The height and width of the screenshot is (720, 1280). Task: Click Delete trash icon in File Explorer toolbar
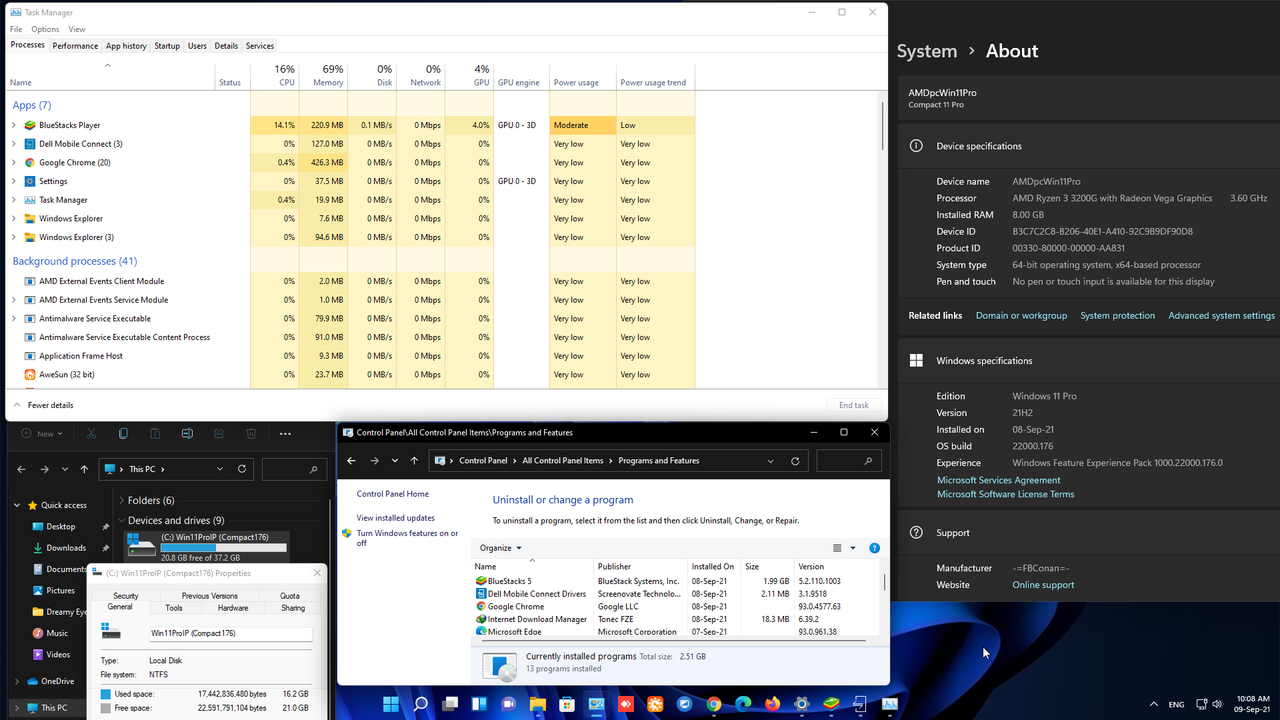click(x=252, y=434)
